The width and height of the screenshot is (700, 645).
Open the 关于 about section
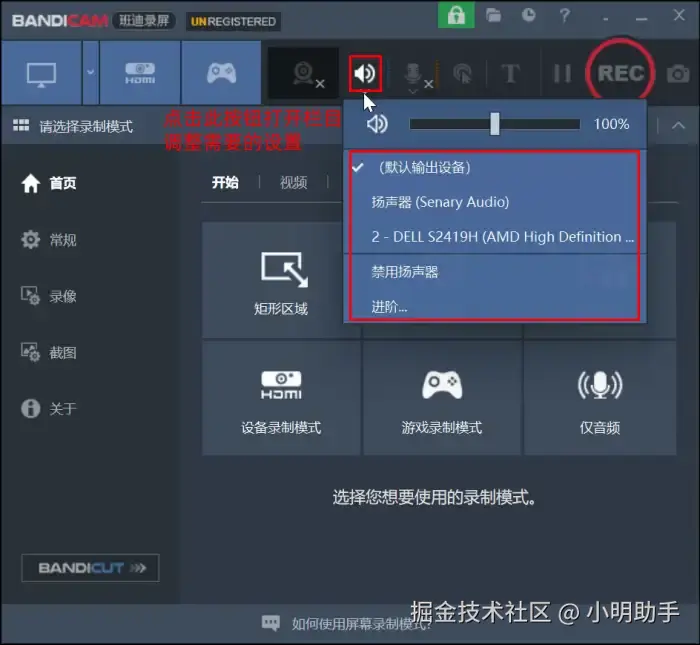(49, 408)
